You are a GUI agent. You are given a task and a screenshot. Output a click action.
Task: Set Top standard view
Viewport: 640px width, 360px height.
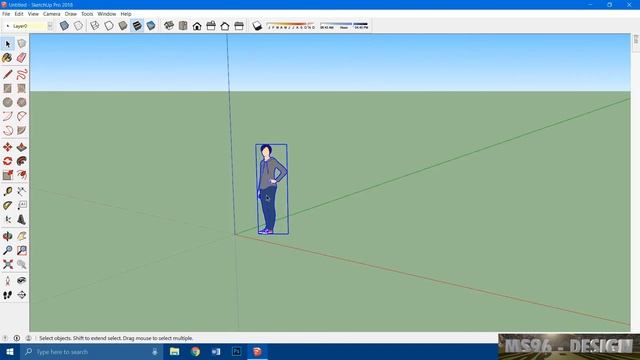(x=183, y=26)
